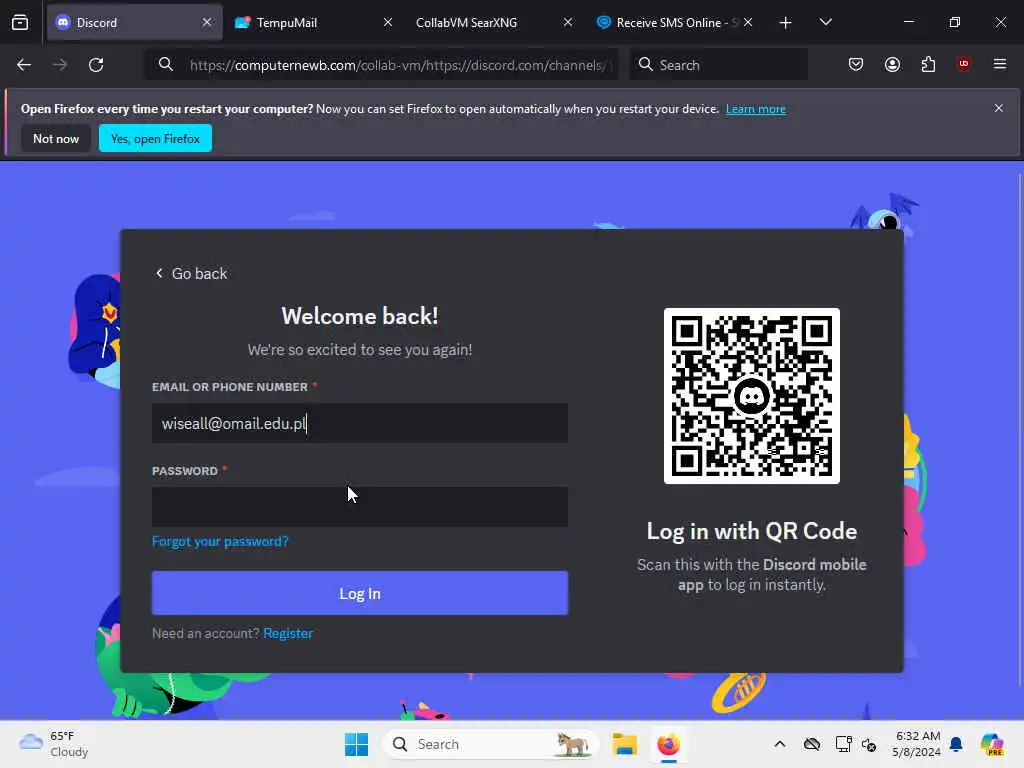1024x768 pixels.
Task: Click the address bar URL
Action: click(x=398, y=65)
